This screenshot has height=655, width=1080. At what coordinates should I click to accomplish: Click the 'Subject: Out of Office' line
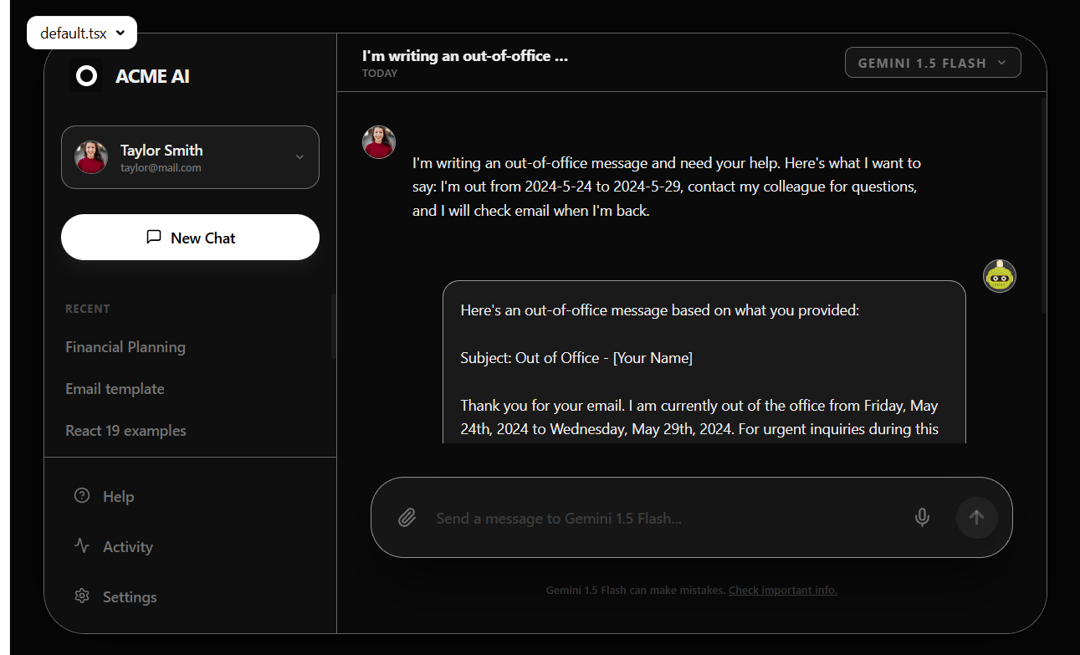point(577,357)
